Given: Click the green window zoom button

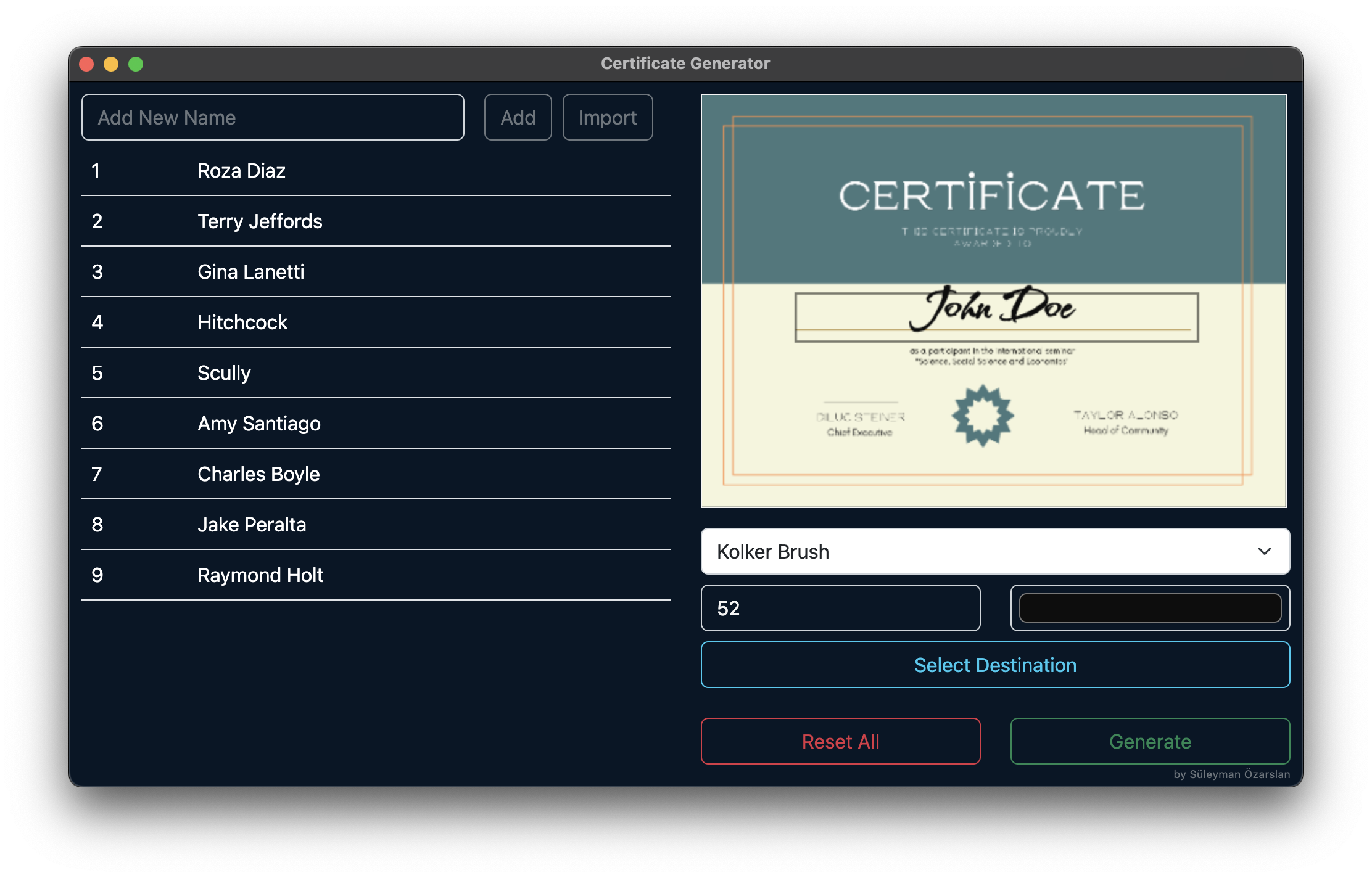Looking at the screenshot, I should click(136, 64).
